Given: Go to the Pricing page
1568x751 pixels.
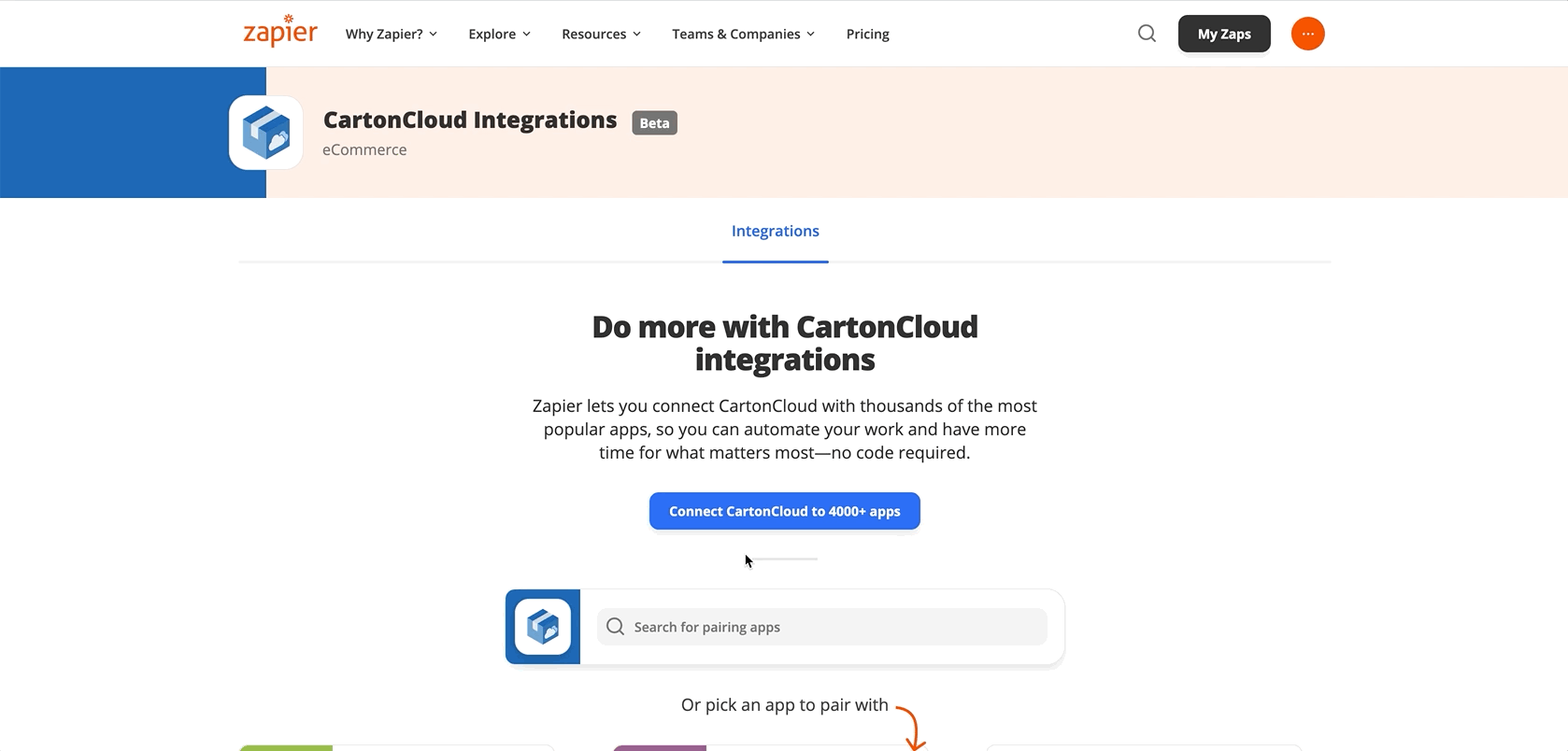Looking at the screenshot, I should 867,34.
